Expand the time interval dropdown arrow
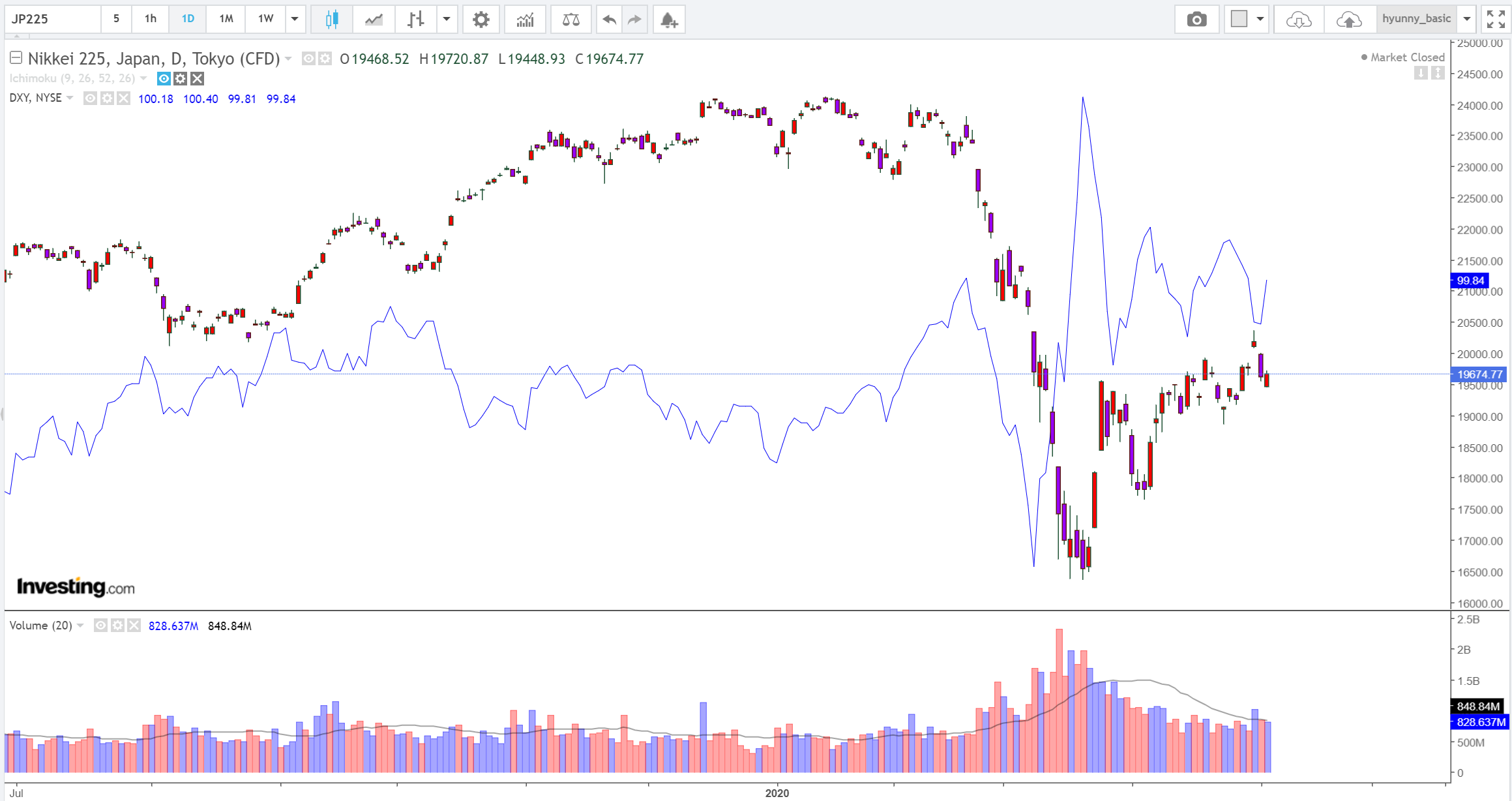 295,19
